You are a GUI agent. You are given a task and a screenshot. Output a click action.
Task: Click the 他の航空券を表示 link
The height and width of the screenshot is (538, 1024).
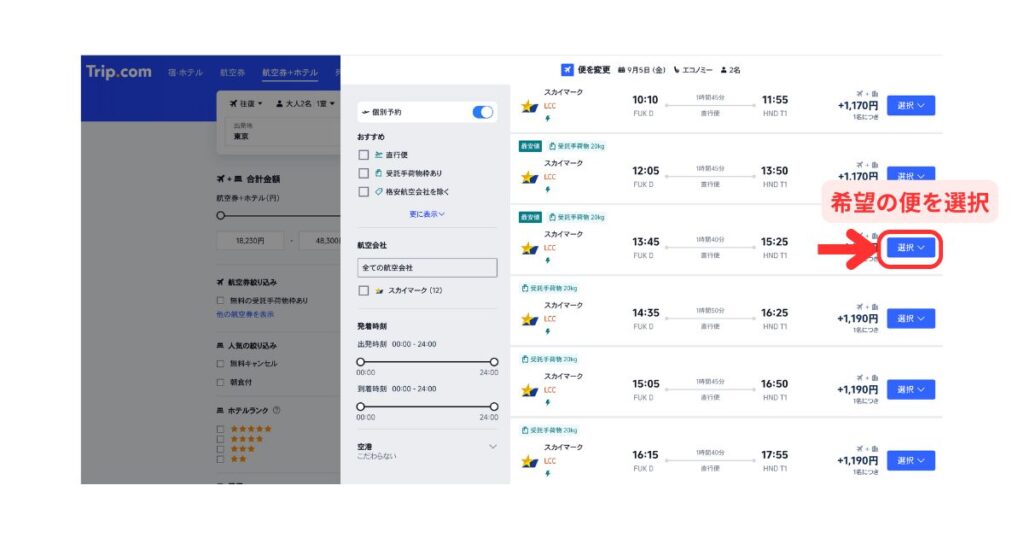coord(246,315)
